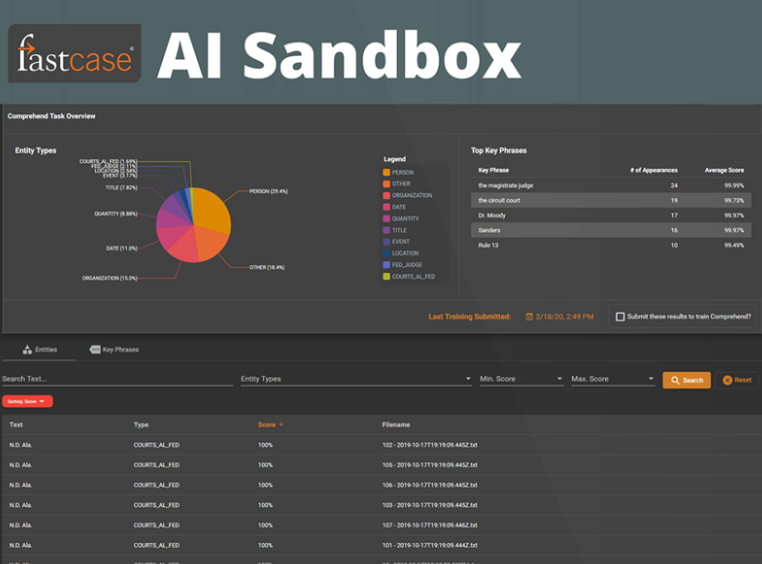Open the Min. Score dropdown
Image resolution: width=762 pixels, height=564 pixels.
point(521,379)
